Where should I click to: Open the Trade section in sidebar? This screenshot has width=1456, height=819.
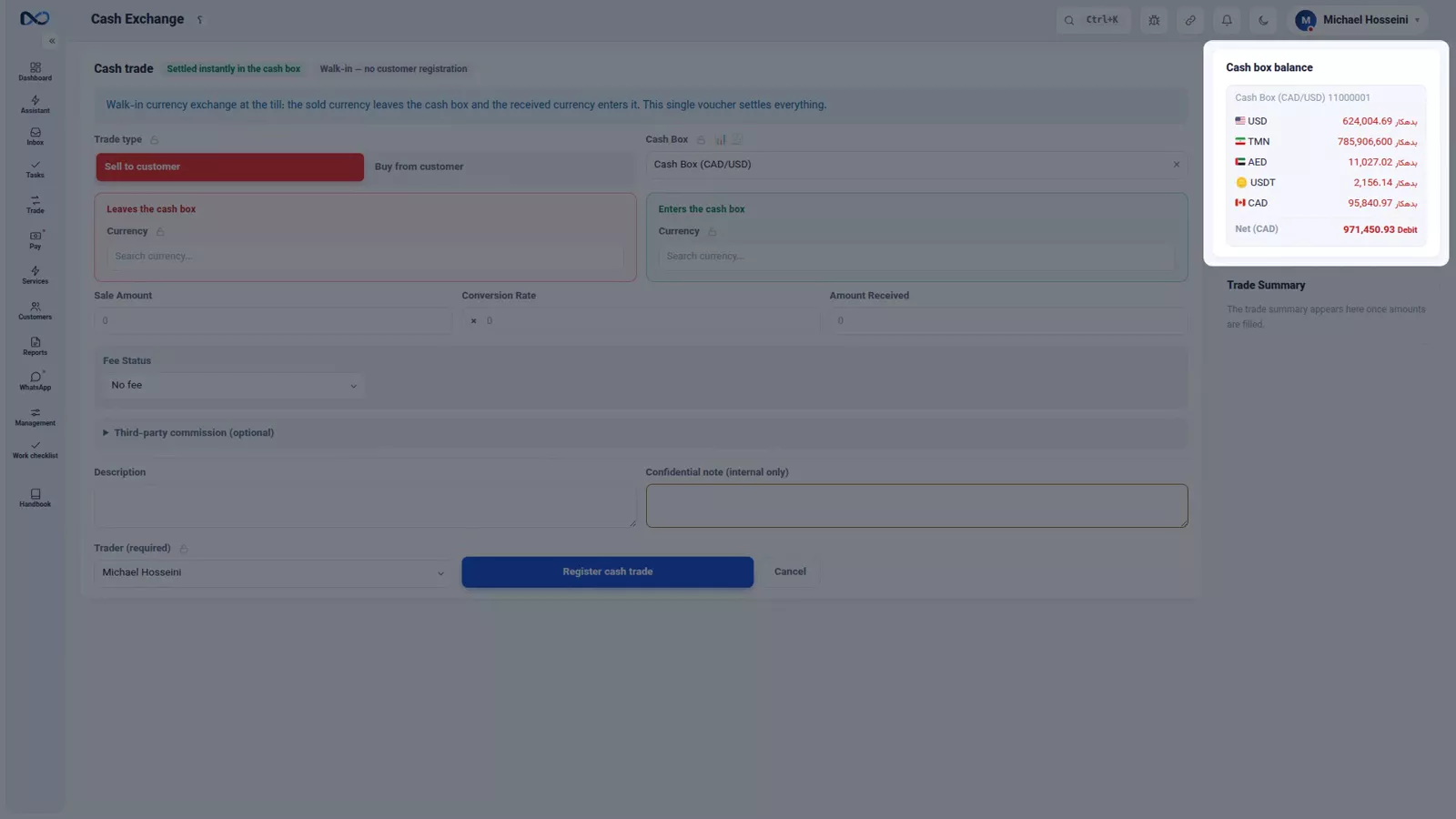pyautogui.click(x=35, y=205)
